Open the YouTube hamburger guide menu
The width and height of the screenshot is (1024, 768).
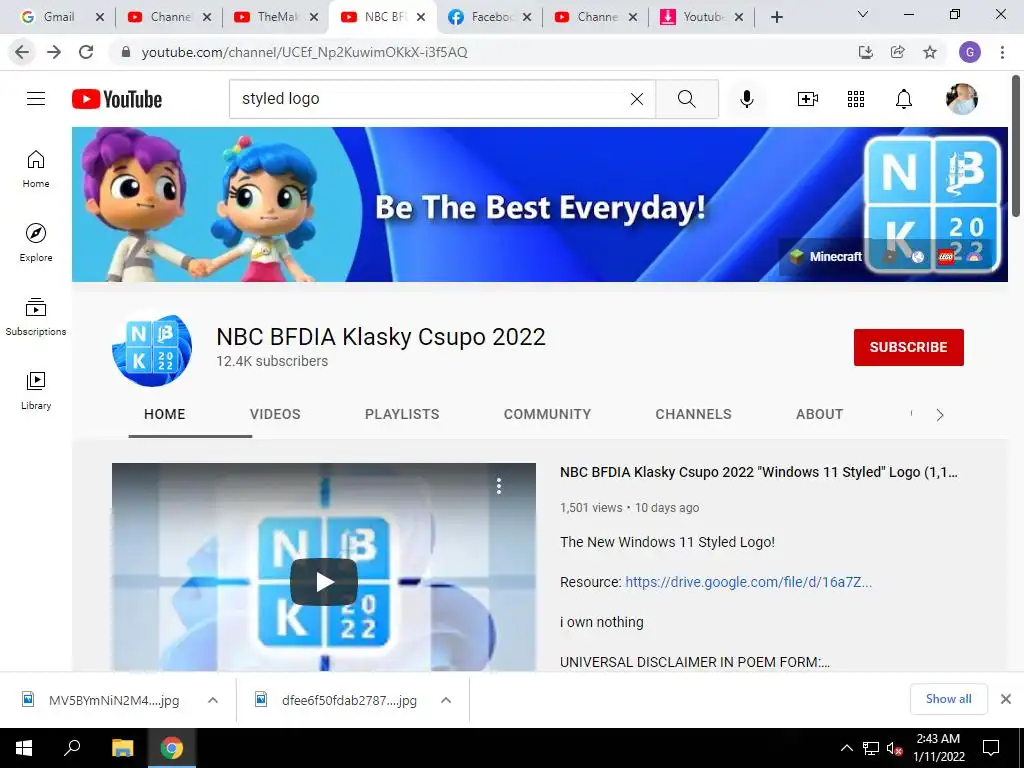pos(36,99)
